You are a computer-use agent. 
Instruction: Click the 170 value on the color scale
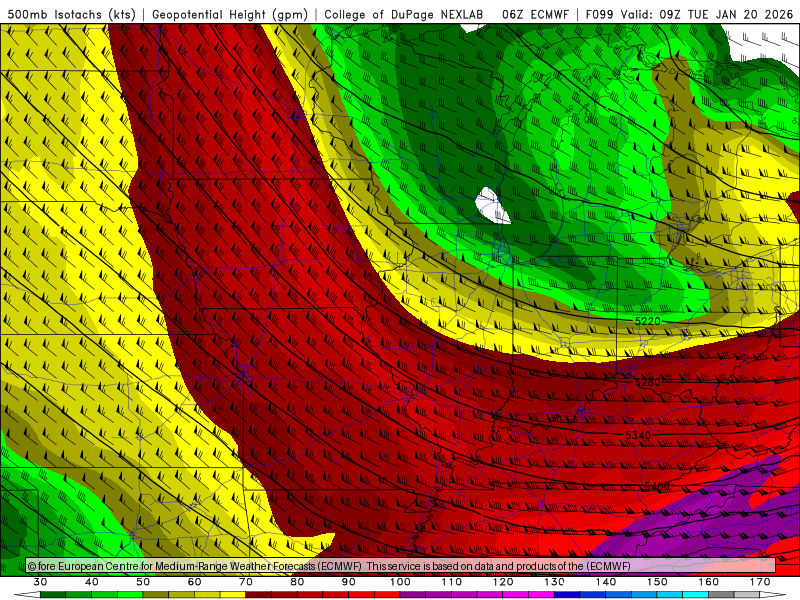coord(760,582)
